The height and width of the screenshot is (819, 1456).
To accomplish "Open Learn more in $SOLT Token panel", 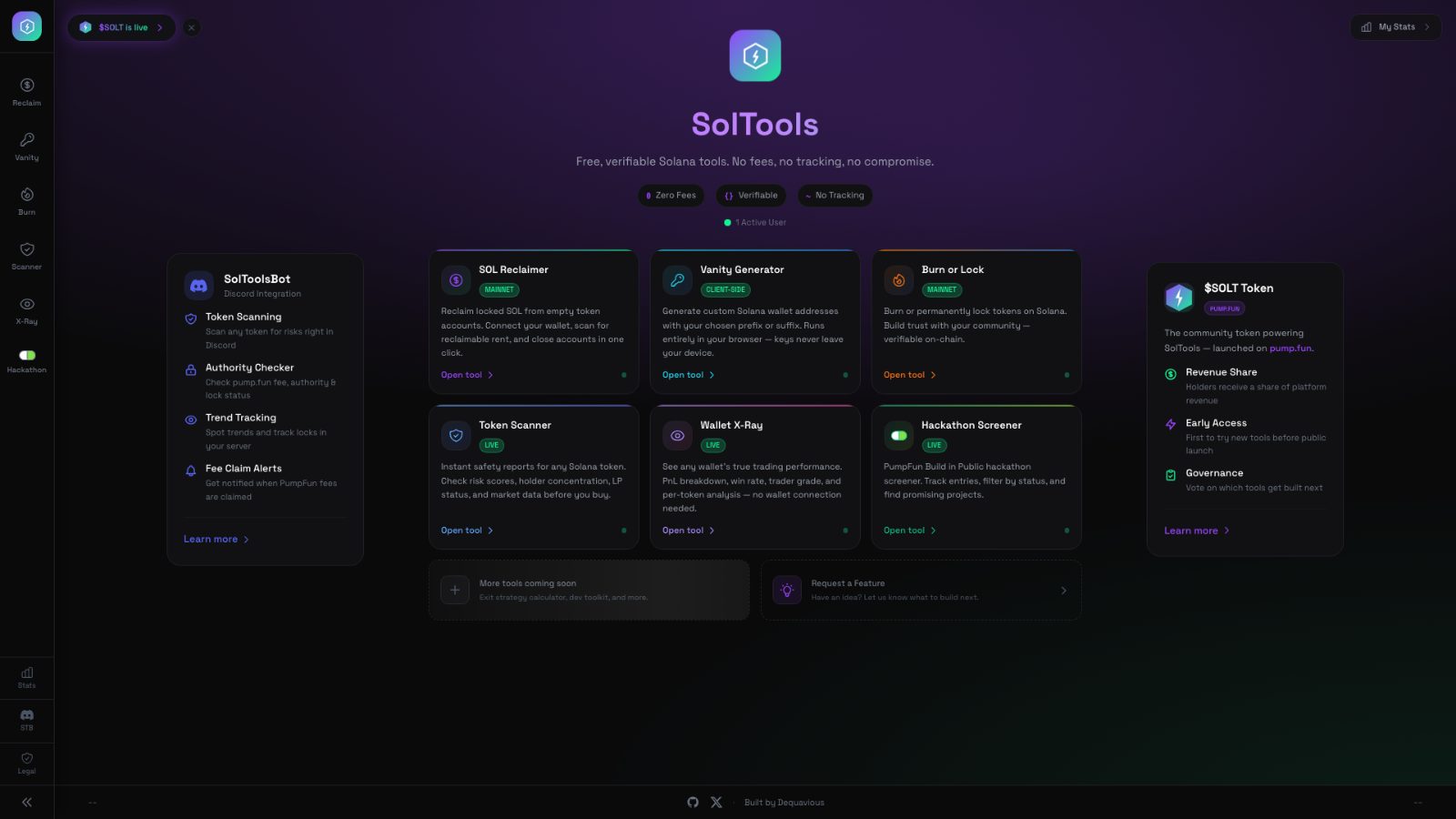I will coord(1197,531).
